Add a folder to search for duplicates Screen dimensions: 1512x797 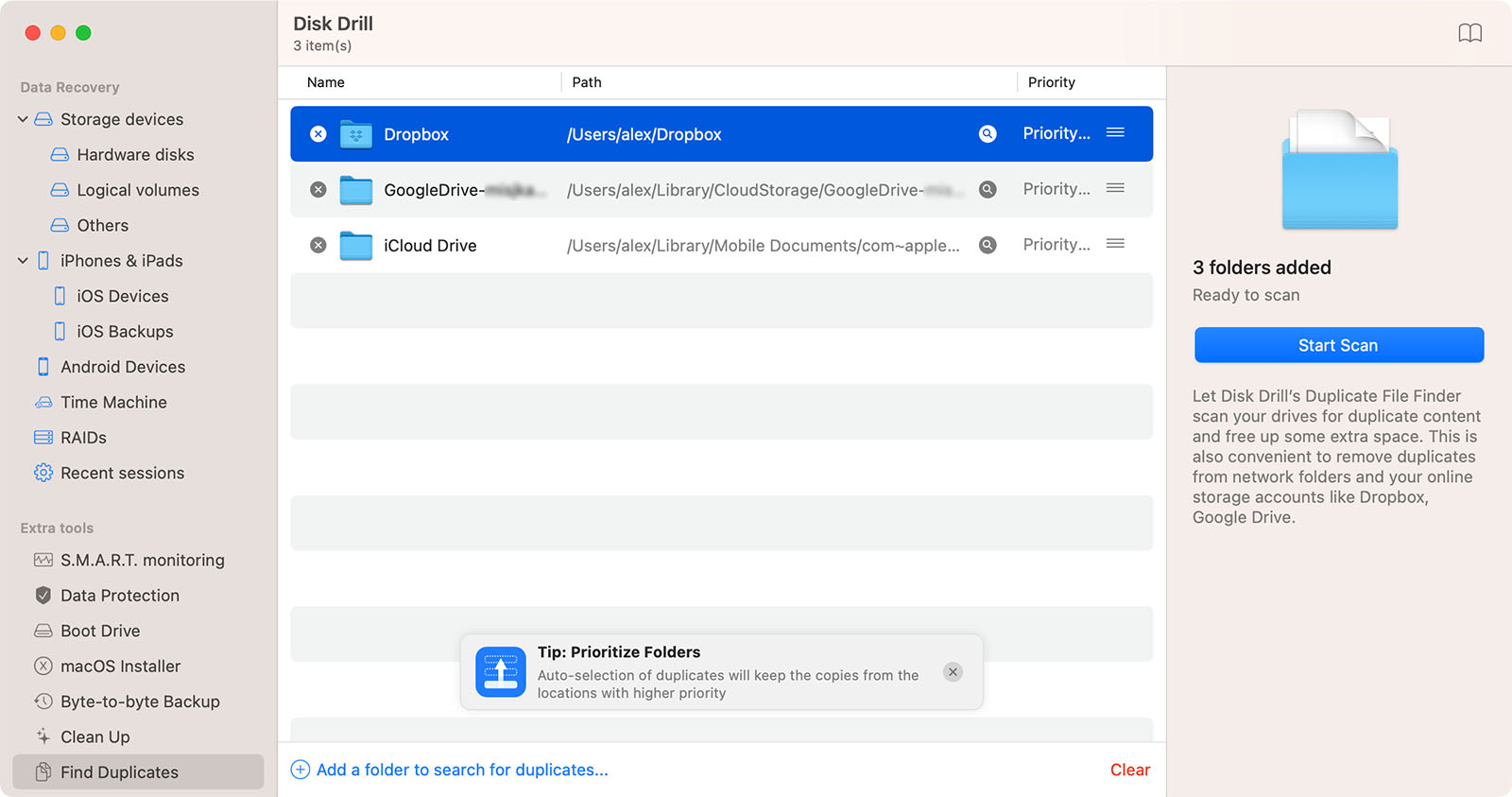click(462, 770)
